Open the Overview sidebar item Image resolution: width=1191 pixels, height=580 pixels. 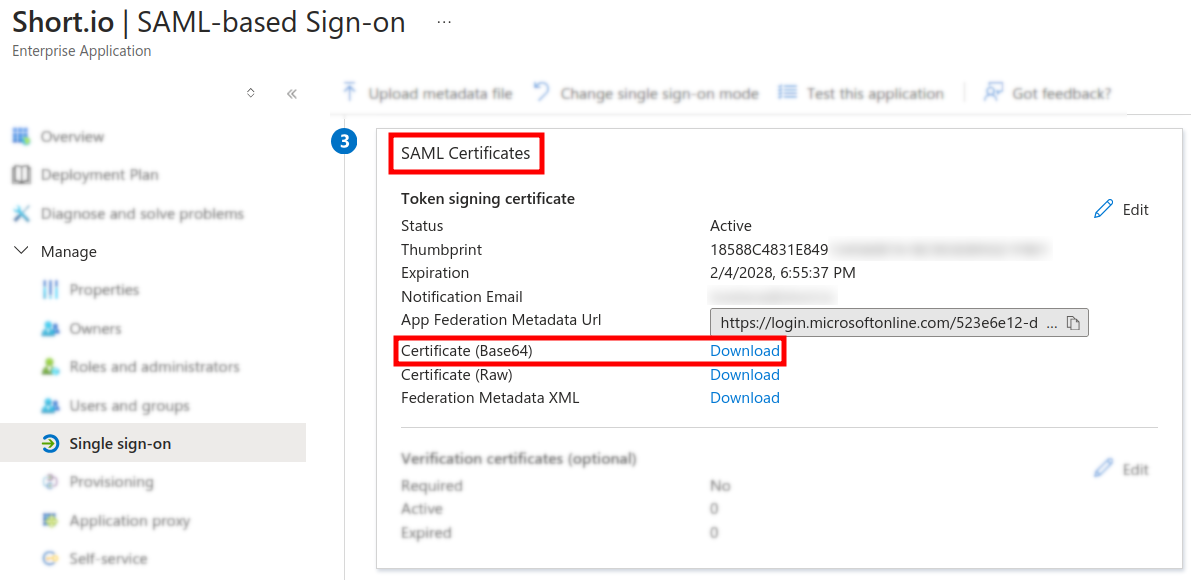coord(72,136)
